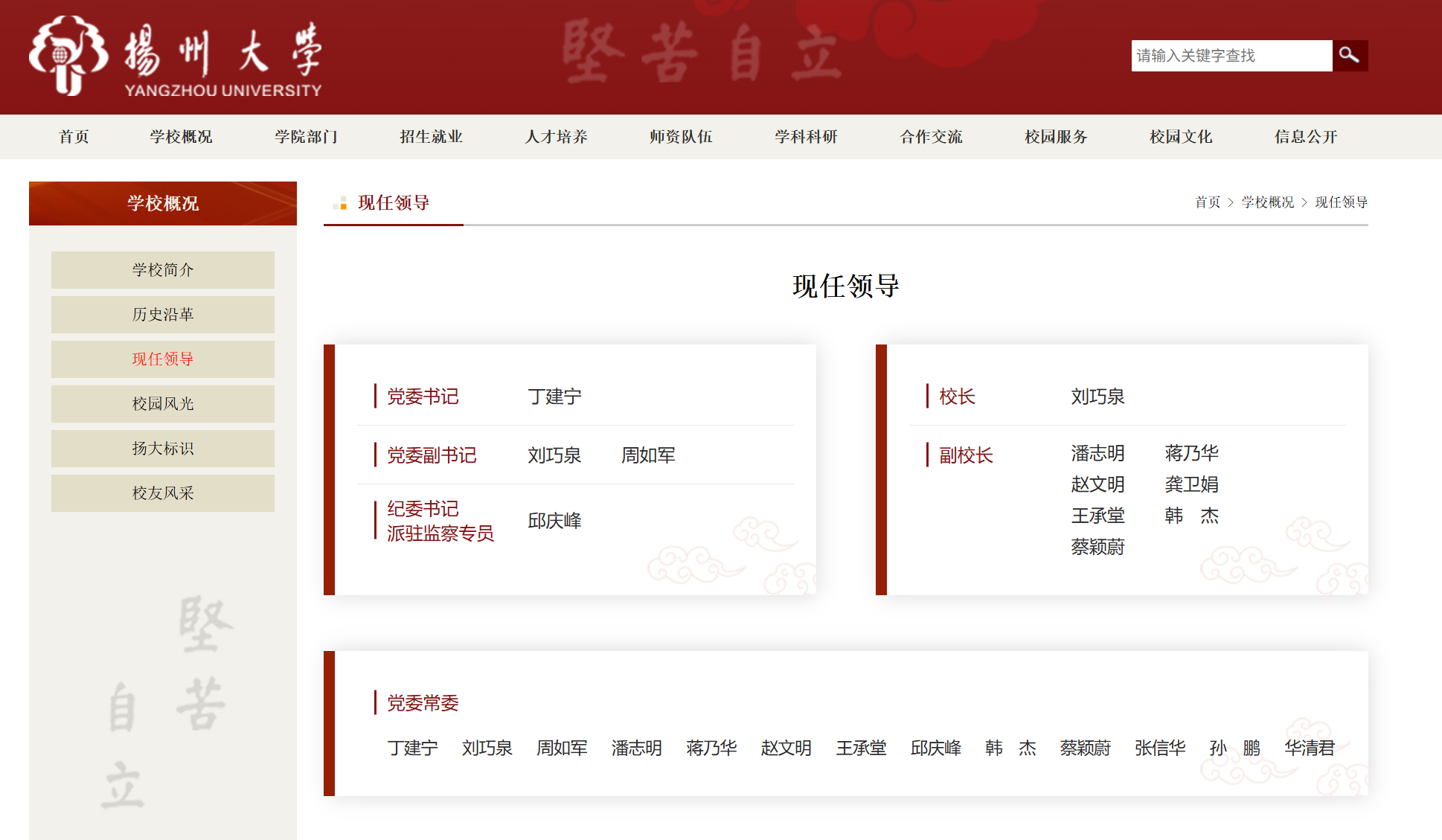1442x840 pixels.
Task: Click the magnifier search icon button
Action: pos(1349,56)
